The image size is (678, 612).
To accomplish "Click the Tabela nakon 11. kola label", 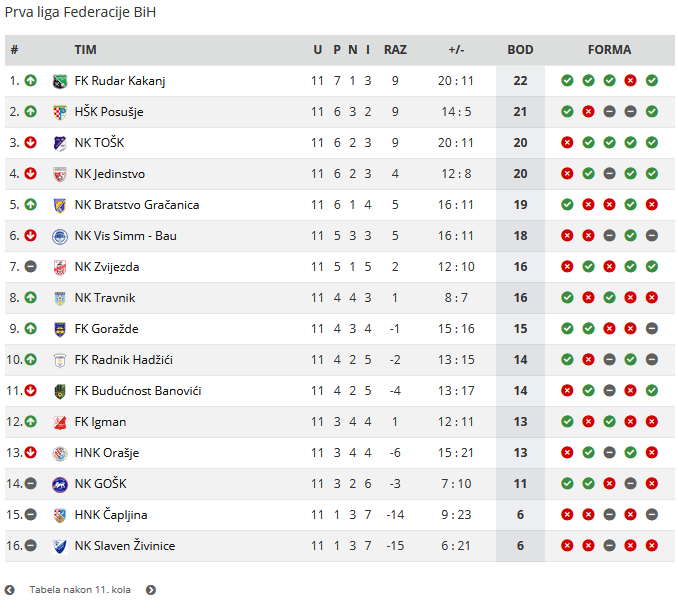I will [x=80, y=590].
